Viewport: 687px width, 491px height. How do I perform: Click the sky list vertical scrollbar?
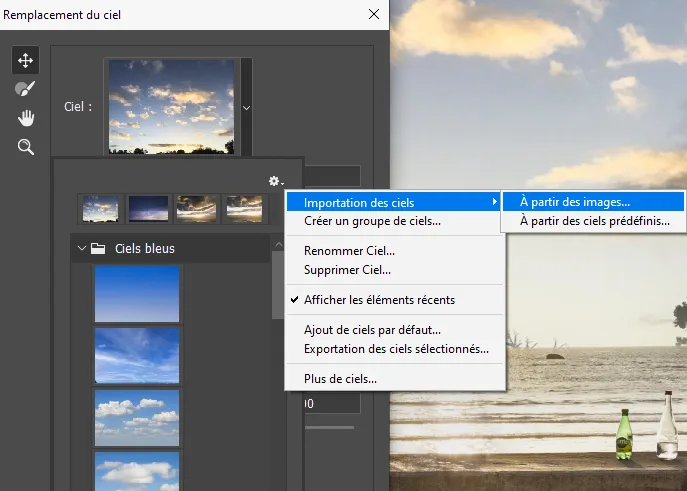[x=278, y=284]
